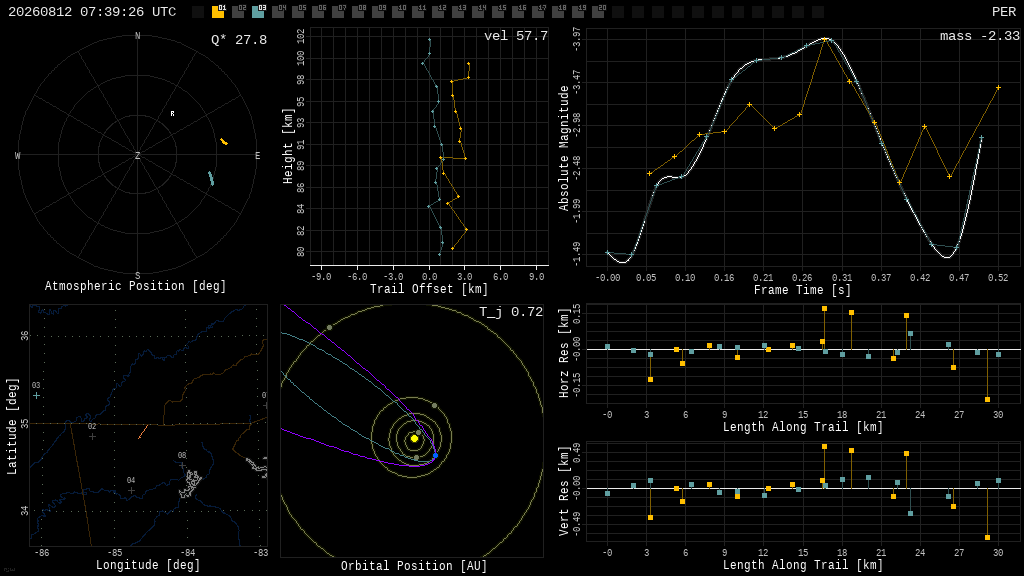
Task: Click the vel 57.7 readout
Action: [x=516, y=36]
